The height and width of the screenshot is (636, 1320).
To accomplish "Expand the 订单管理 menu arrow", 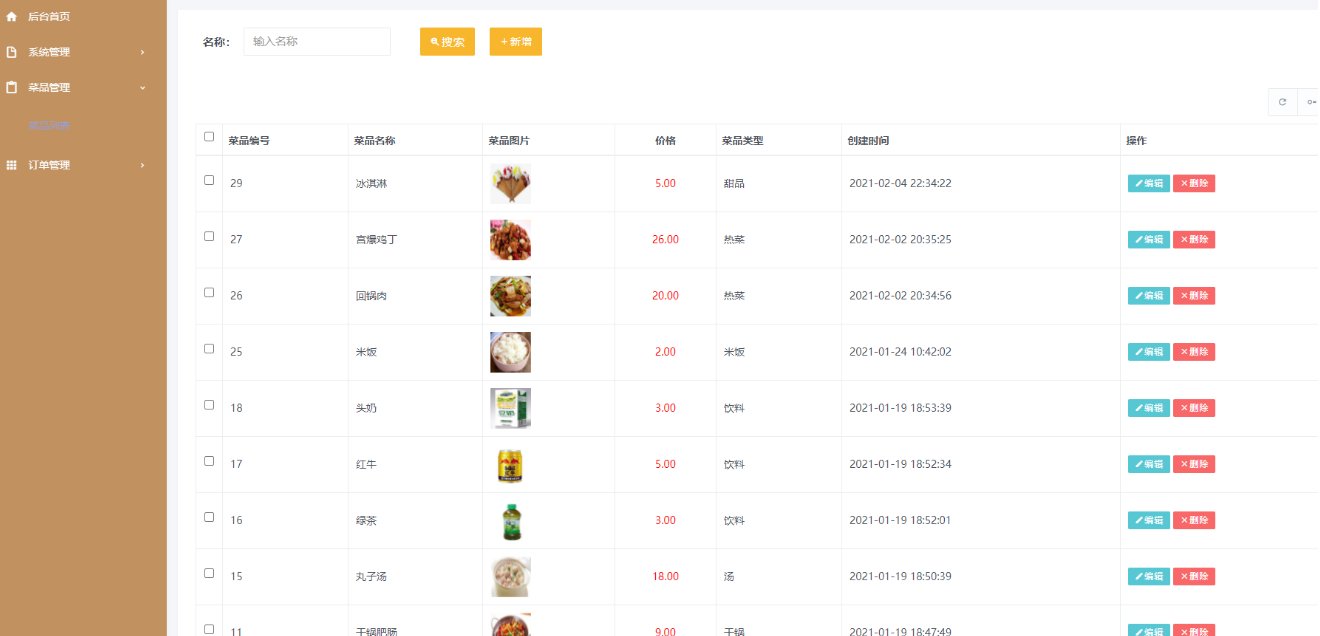I will (142, 165).
